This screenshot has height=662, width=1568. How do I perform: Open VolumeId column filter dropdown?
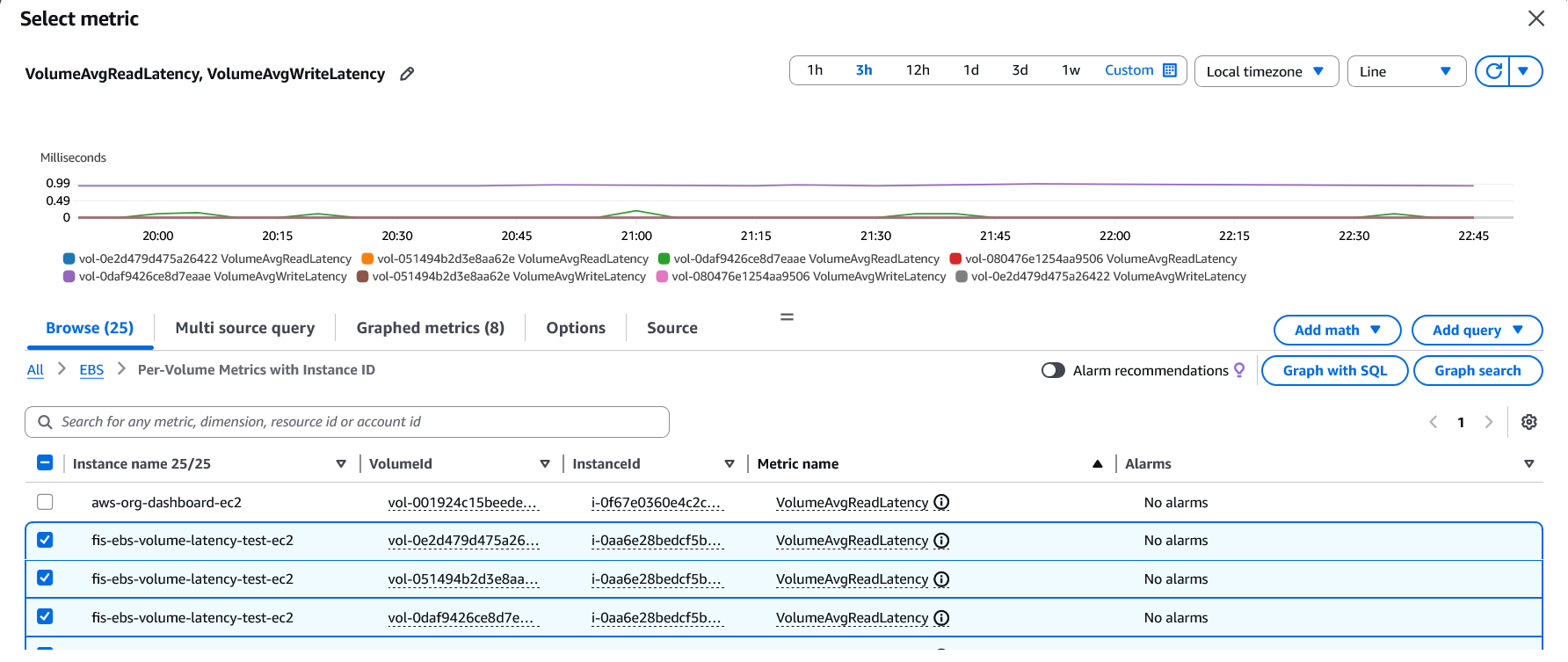[545, 464]
